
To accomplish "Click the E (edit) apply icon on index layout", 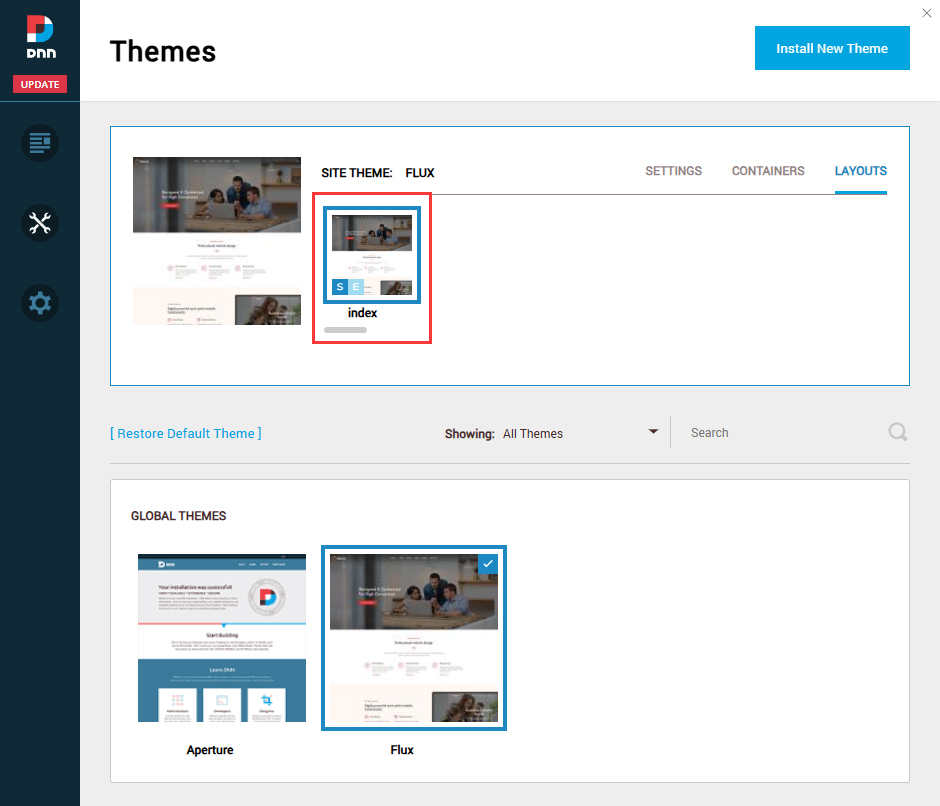I will tap(356, 287).
